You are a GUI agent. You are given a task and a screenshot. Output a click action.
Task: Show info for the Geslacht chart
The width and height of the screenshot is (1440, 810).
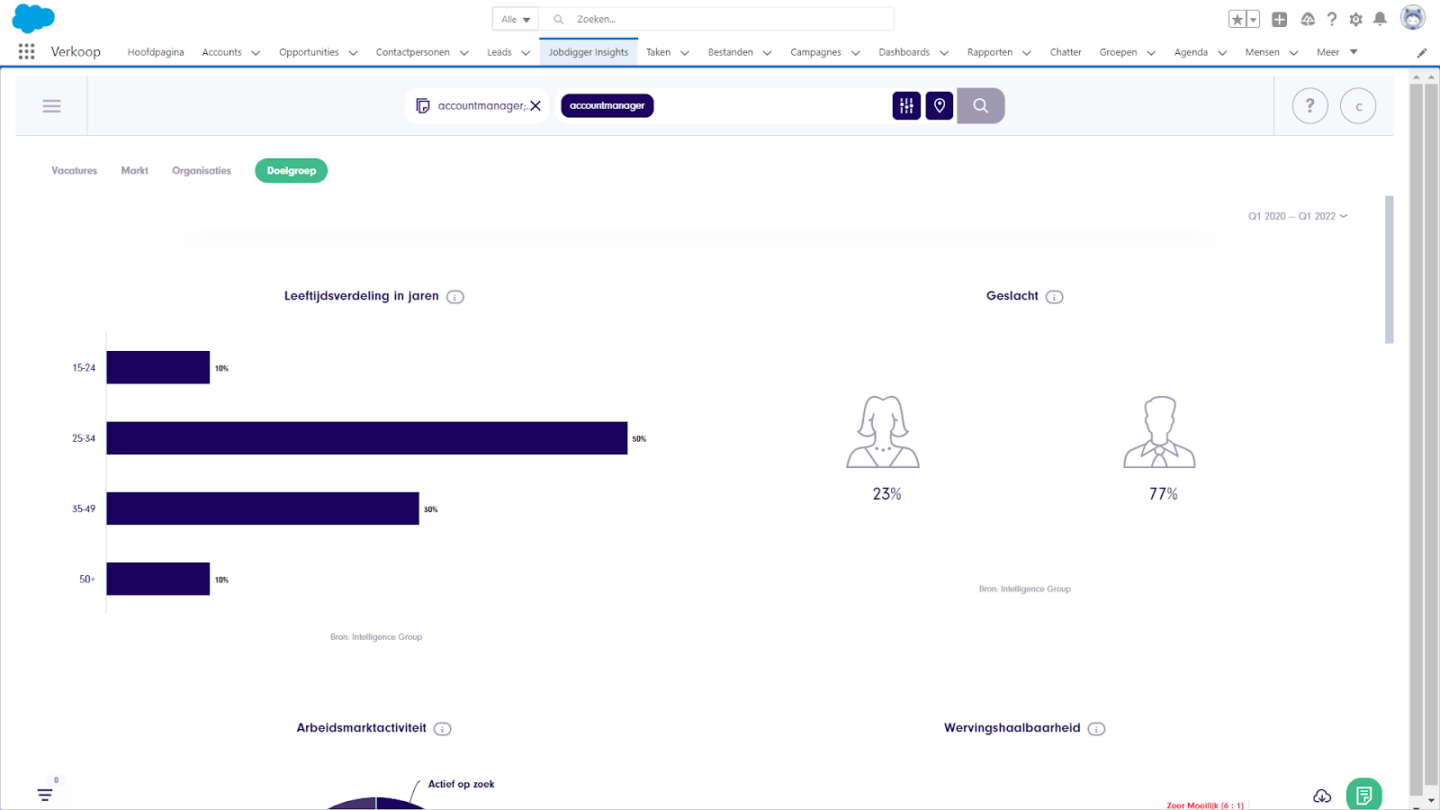click(1054, 297)
